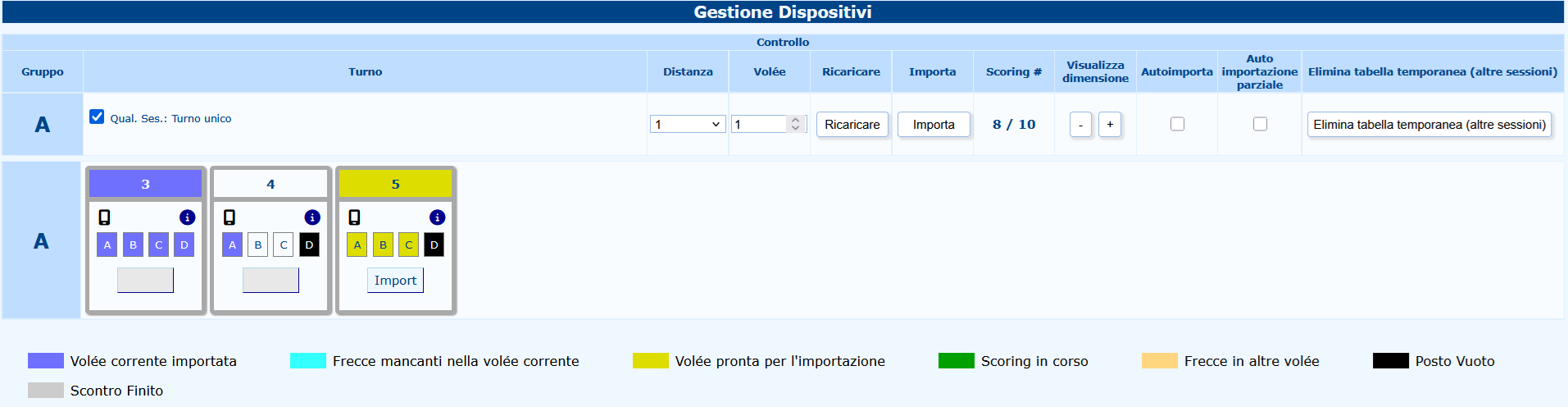Select position A on target 5
Image resolution: width=1568 pixels, height=407 pixels.
tap(357, 245)
